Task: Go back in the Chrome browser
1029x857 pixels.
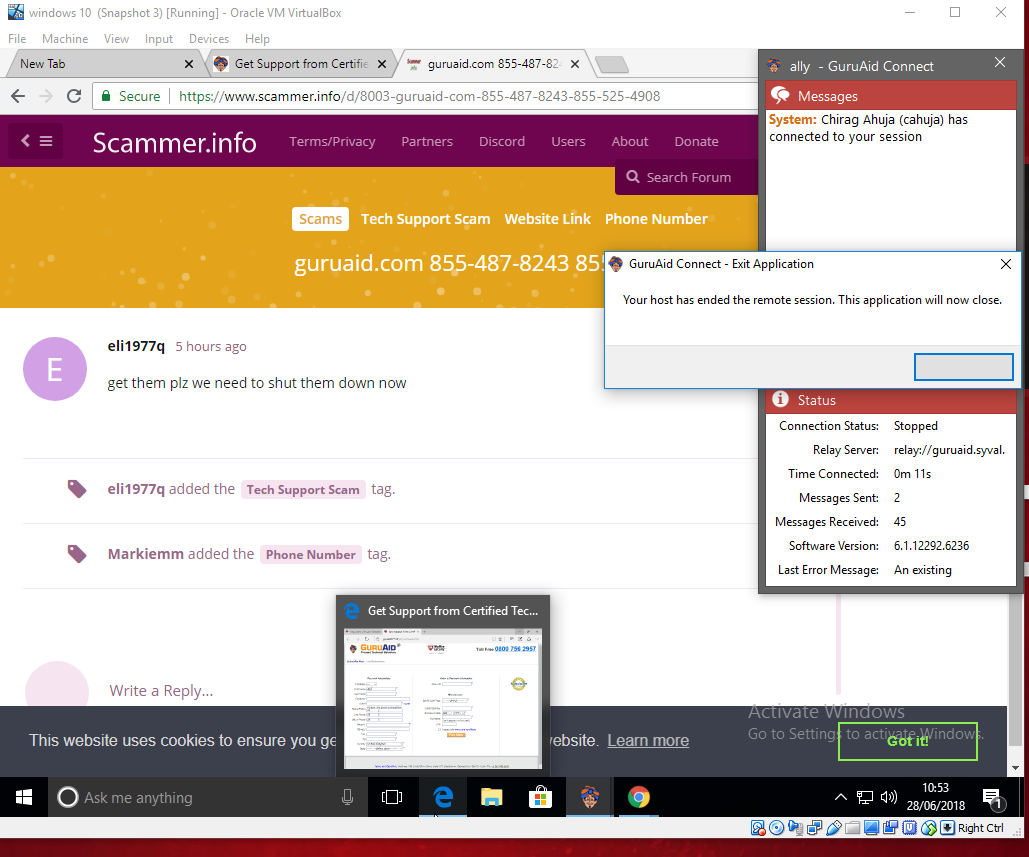Action: click(18, 96)
